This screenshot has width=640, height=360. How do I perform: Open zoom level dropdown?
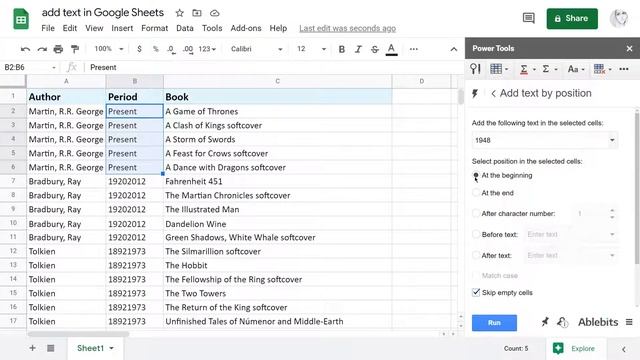pyautogui.click(x=109, y=49)
